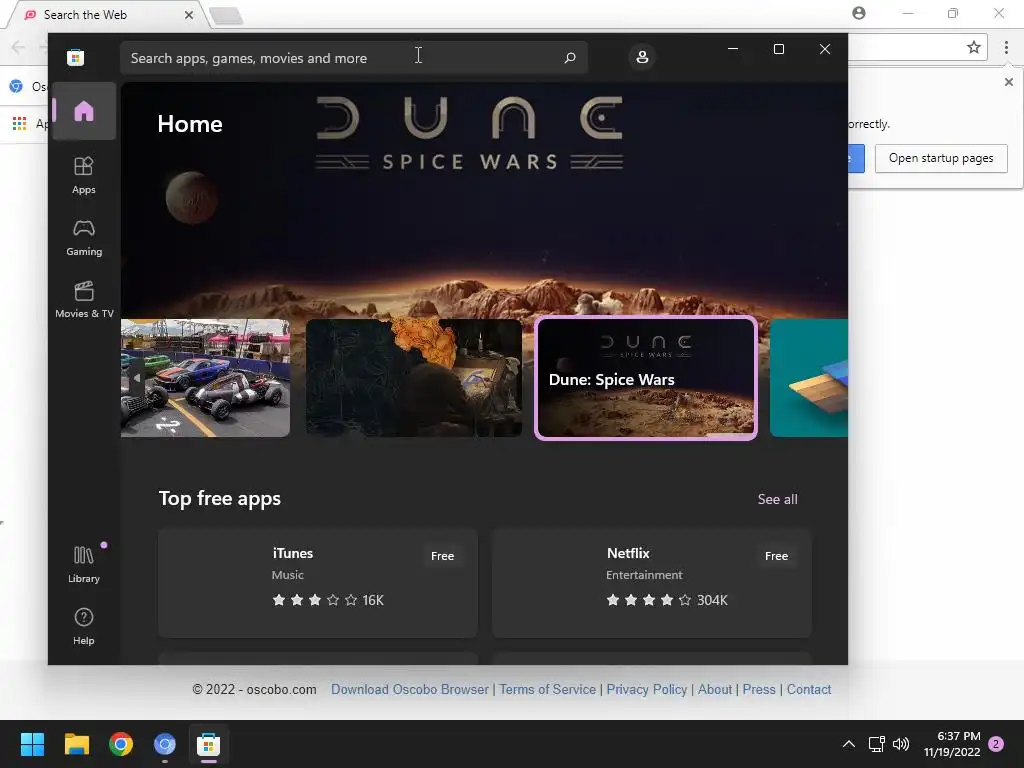Open File Explorer from the taskbar
Image resolution: width=1024 pixels, height=768 pixels.
coord(76,744)
